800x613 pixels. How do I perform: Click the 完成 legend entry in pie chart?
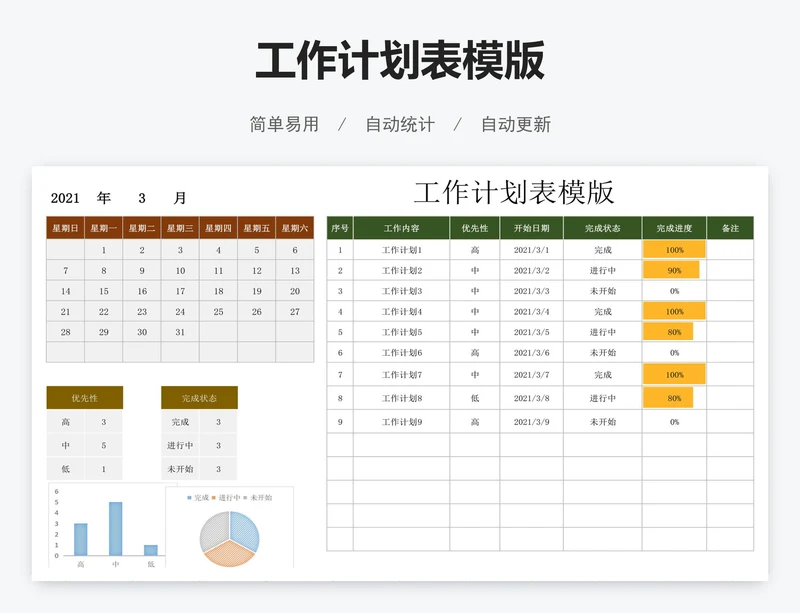(x=198, y=498)
